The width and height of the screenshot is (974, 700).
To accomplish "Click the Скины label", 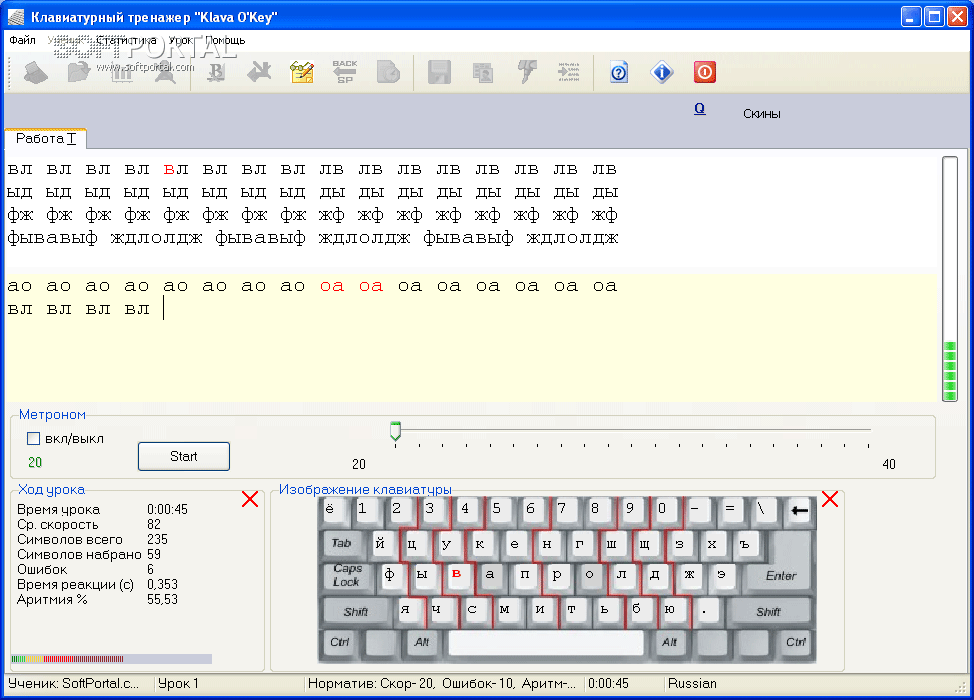I will pos(762,114).
